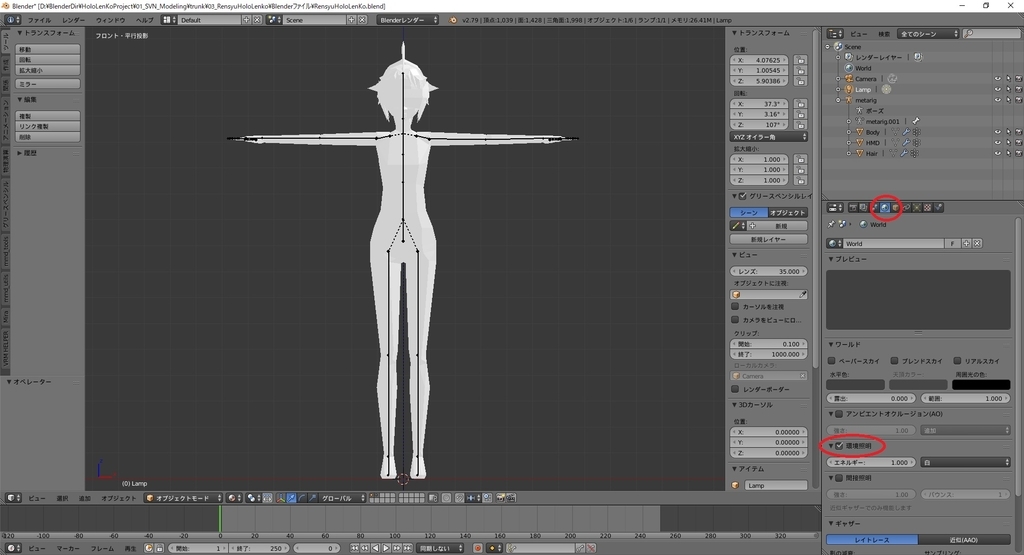Viewport: 1024px width, 555px height.
Task: Click the 移動 button in tool shelf
Action: tap(48, 49)
